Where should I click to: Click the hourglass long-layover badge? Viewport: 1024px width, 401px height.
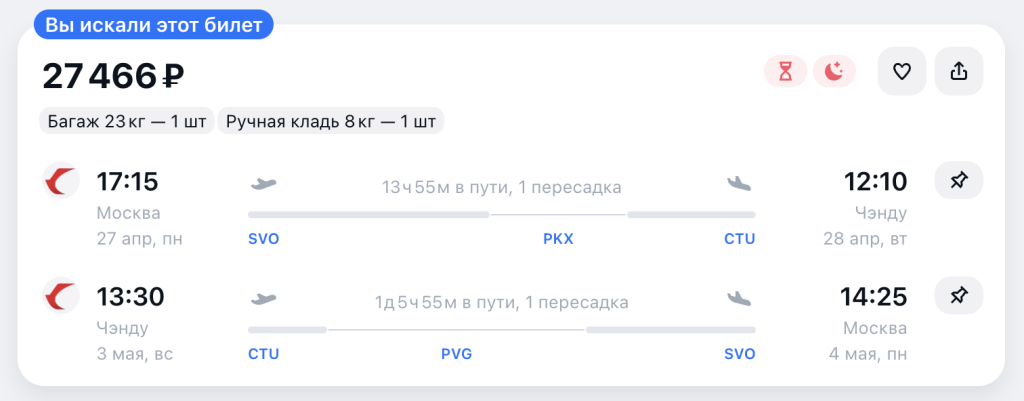[785, 72]
